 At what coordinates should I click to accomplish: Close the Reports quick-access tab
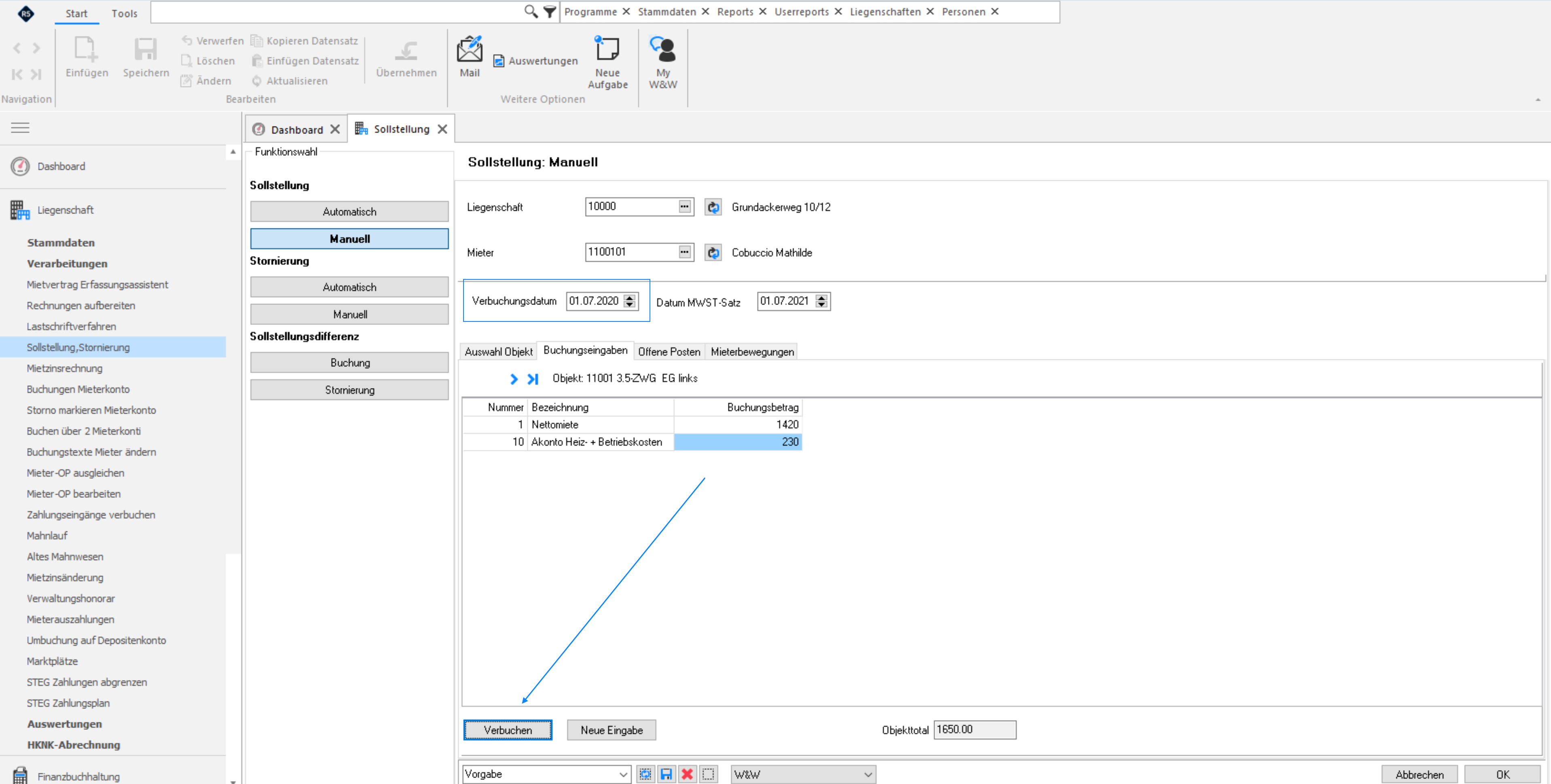coord(762,11)
